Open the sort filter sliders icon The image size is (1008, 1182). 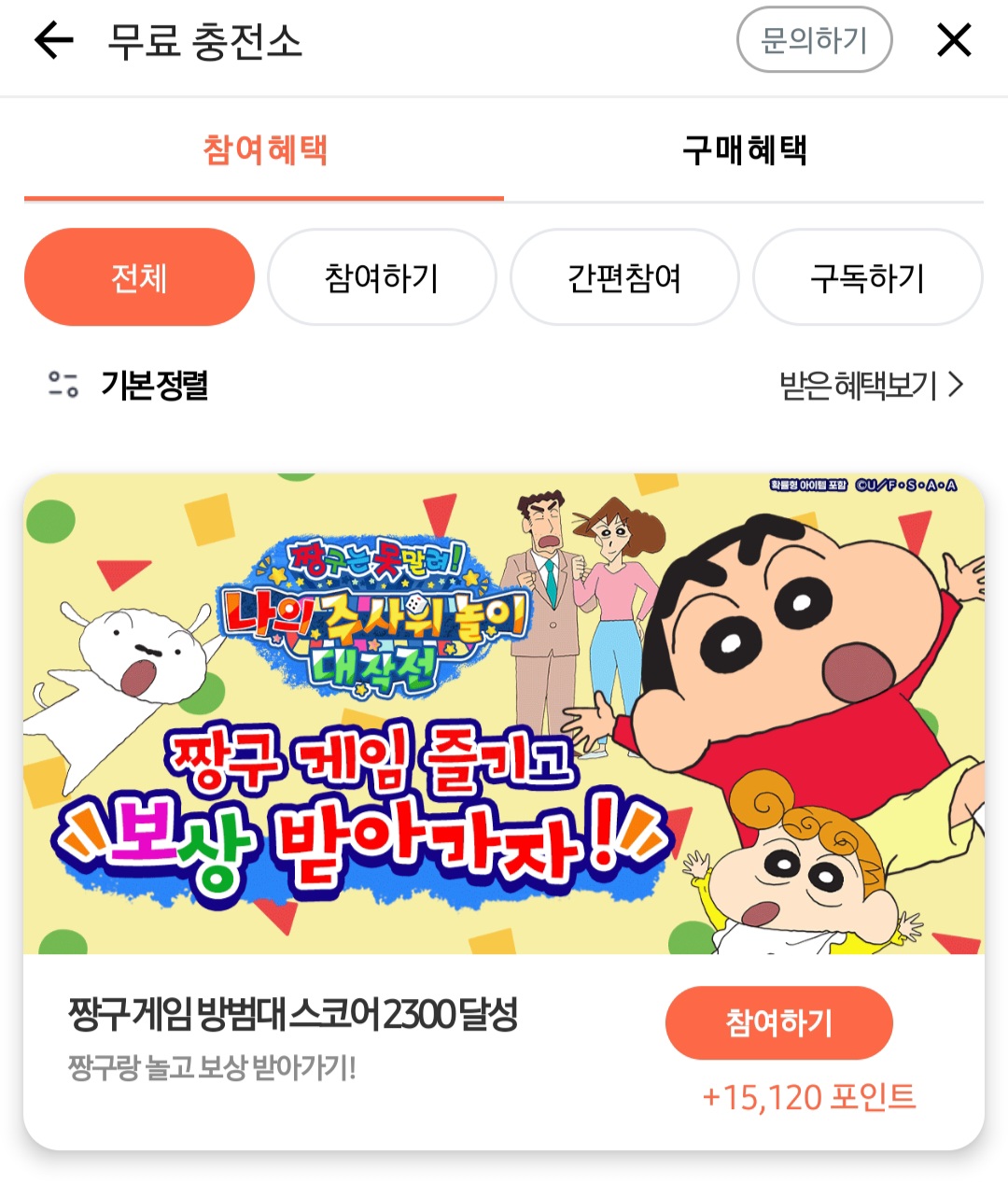click(x=63, y=384)
